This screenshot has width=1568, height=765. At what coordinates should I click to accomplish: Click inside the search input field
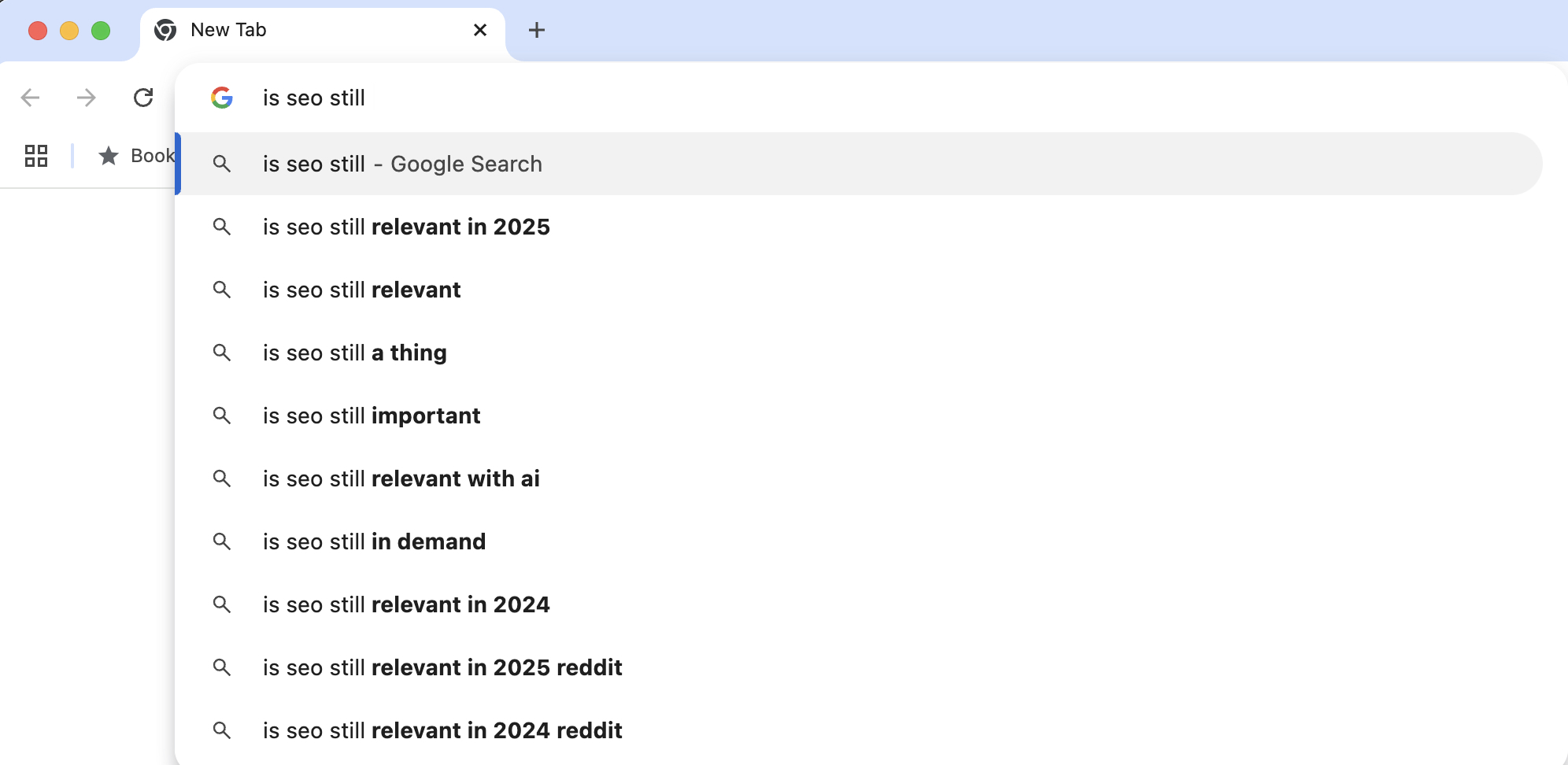[394, 98]
